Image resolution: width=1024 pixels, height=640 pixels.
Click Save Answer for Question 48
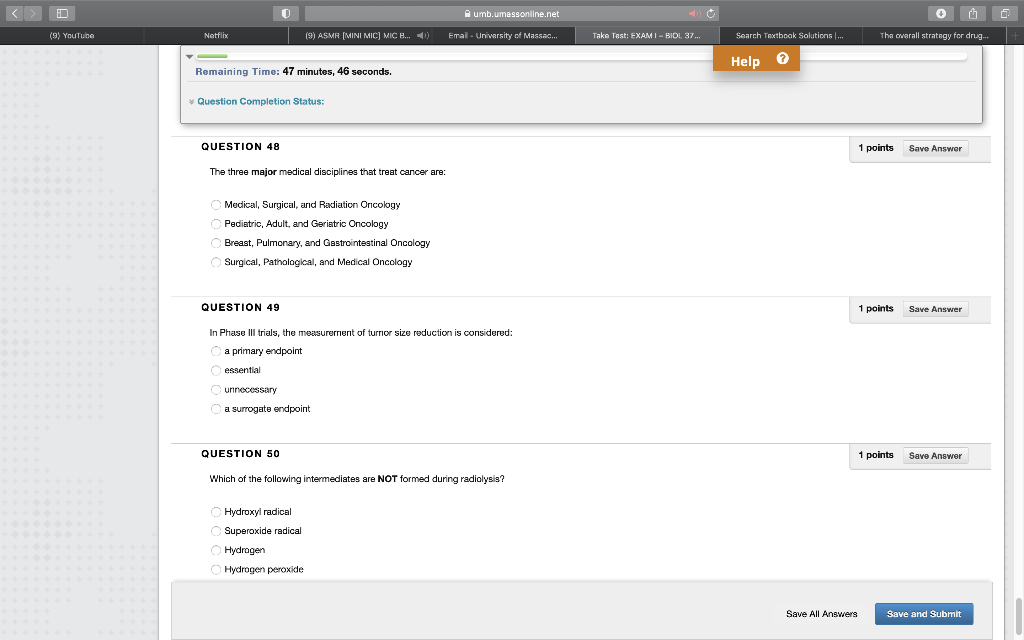(934, 147)
